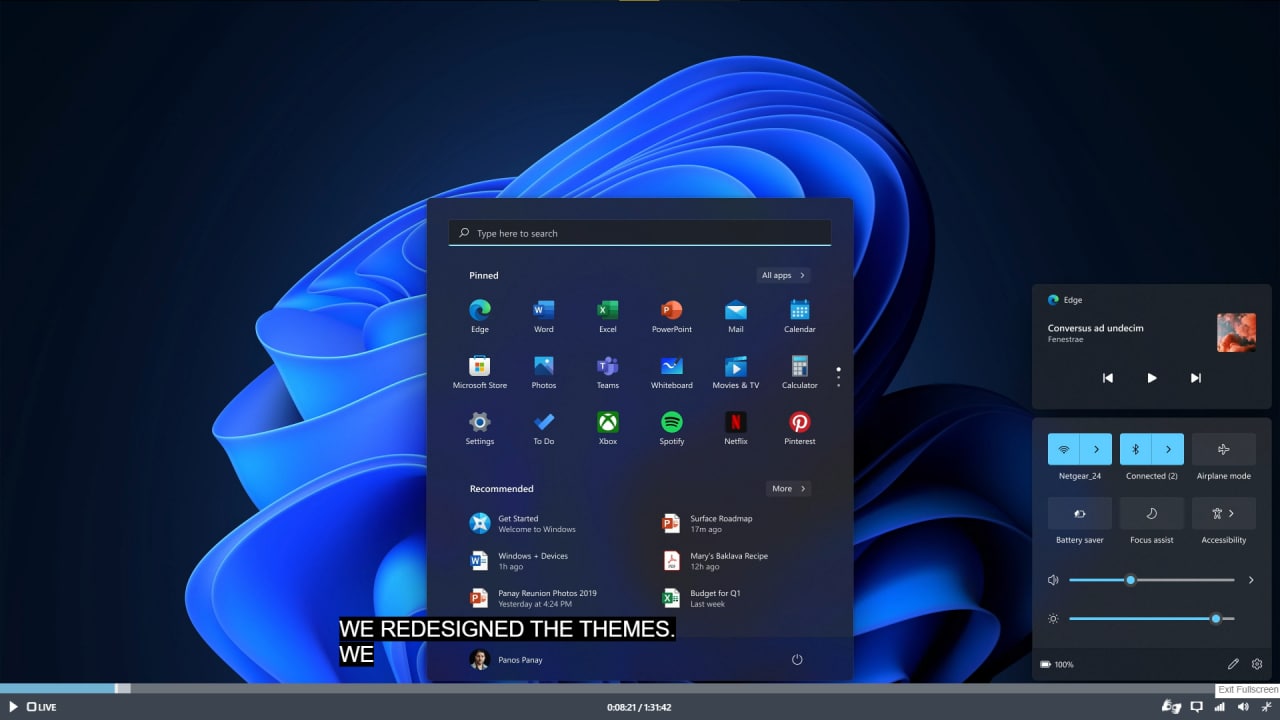Open Edge from pinned apps
1280x720 pixels.
[480, 316]
